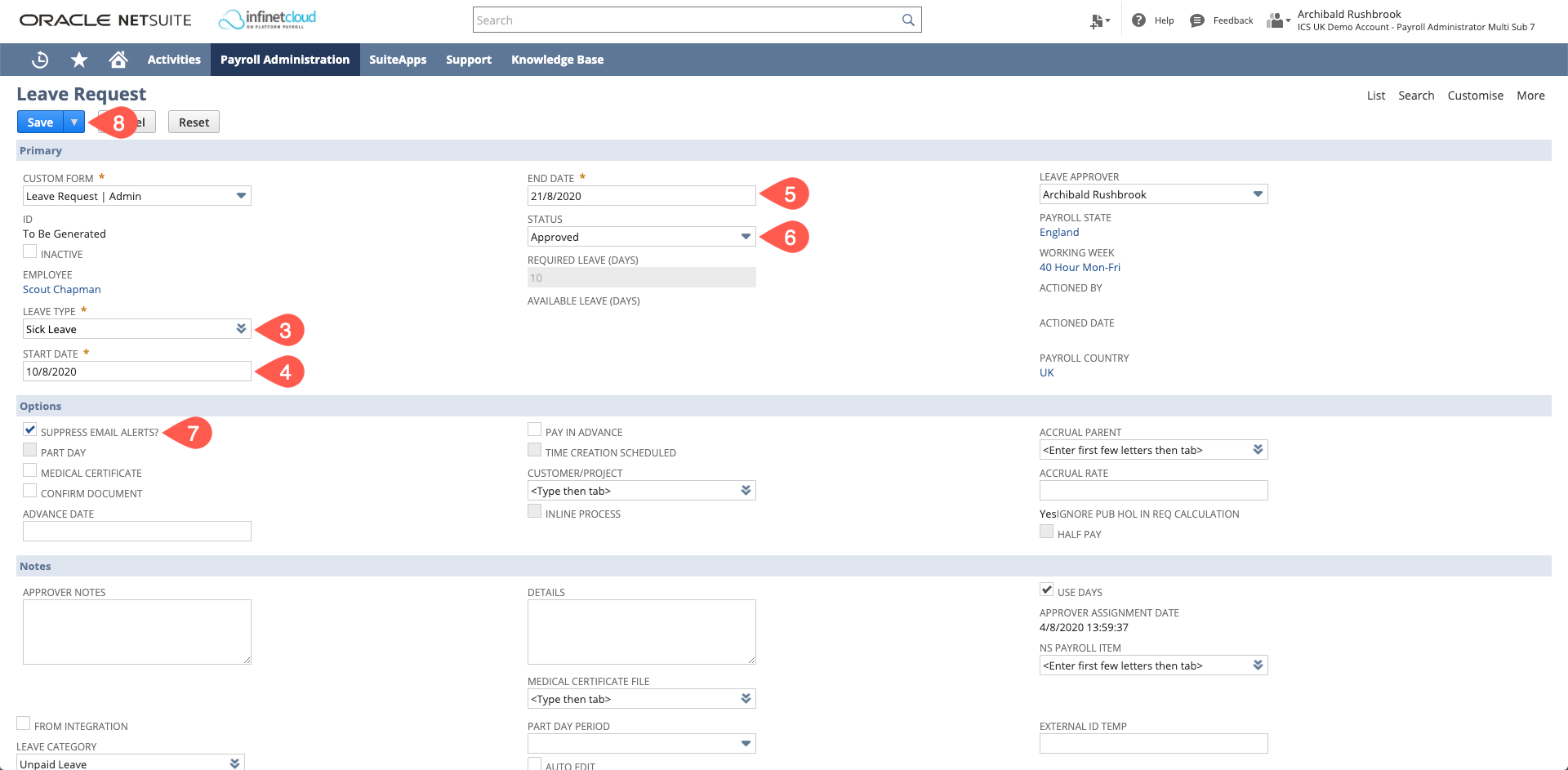Open the Help question mark icon
This screenshot has height=770, width=1568.
tap(1138, 20)
